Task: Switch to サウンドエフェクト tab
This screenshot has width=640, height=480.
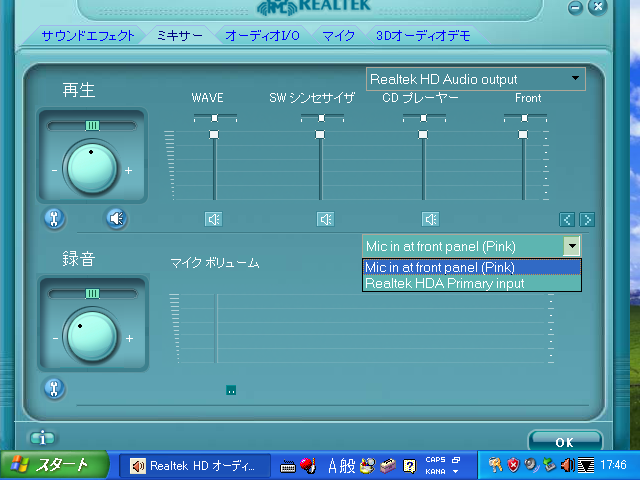Action: [x=88, y=36]
